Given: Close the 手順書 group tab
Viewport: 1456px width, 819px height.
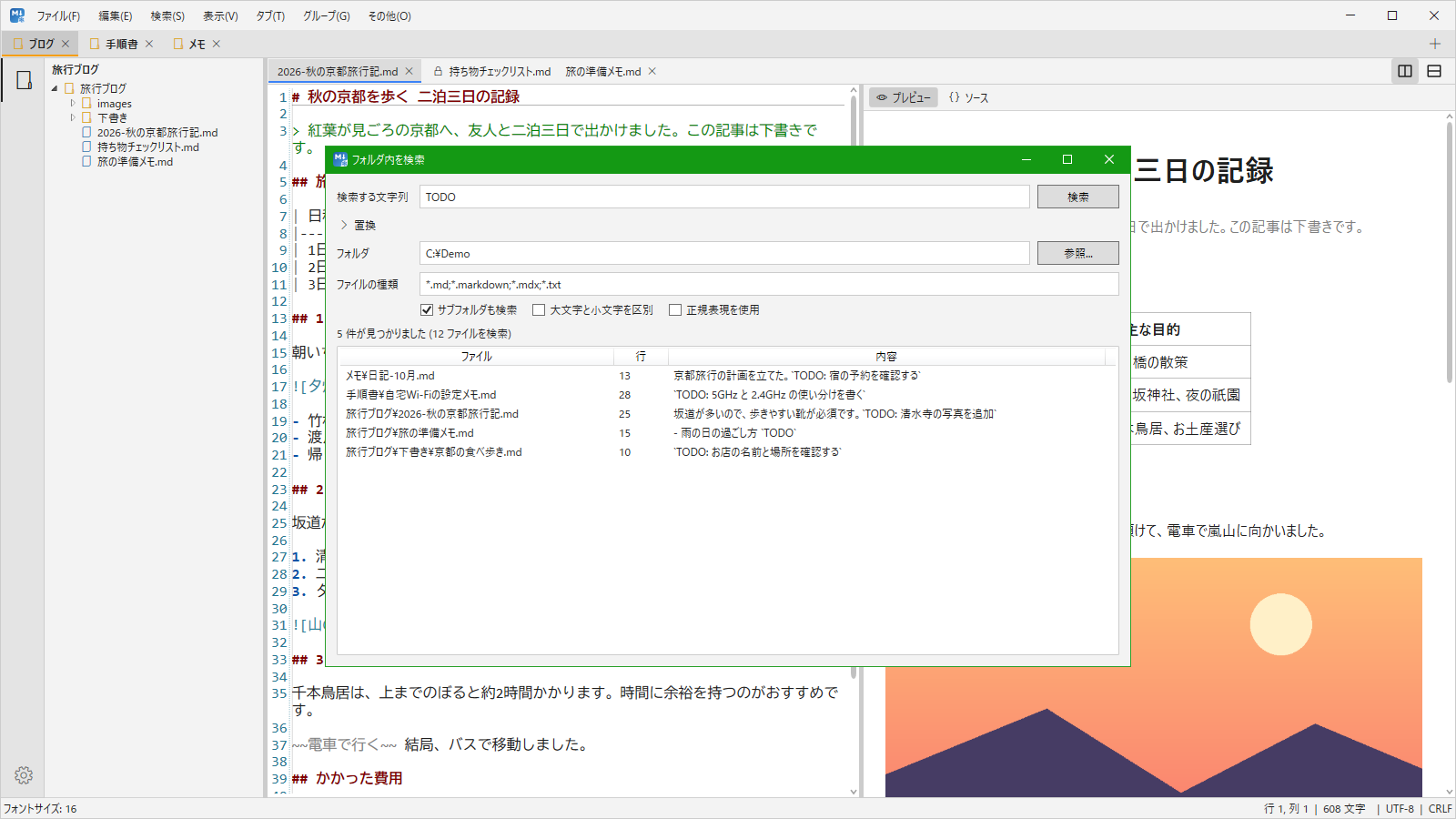Looking at the screenshot, I should tap(149, 44).
